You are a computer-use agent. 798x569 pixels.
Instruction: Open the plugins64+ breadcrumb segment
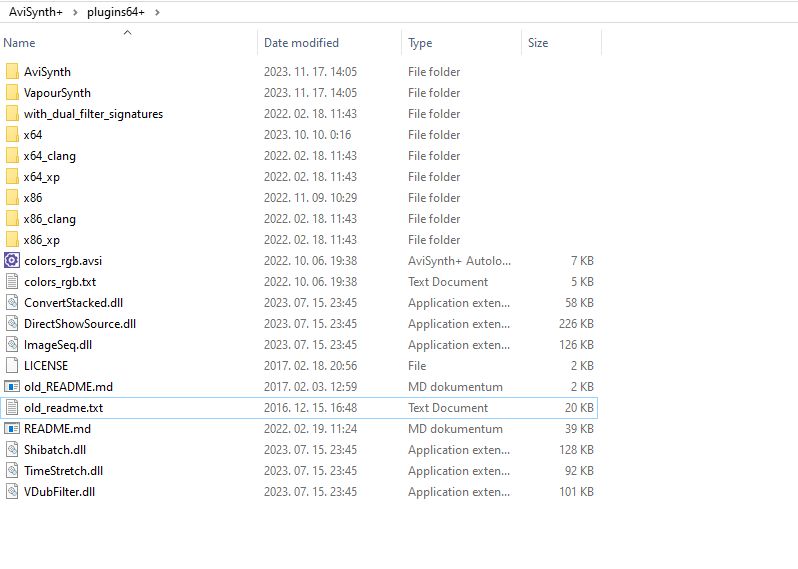click(116, 12)
